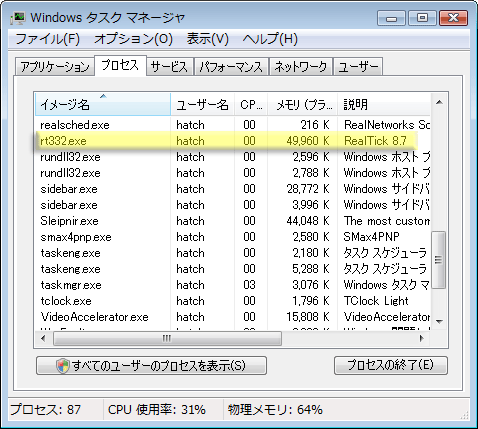Sort by ユーザー名 column header
Image resolution: width=478 pixels, height=429 pixels.
pos(203,105)
